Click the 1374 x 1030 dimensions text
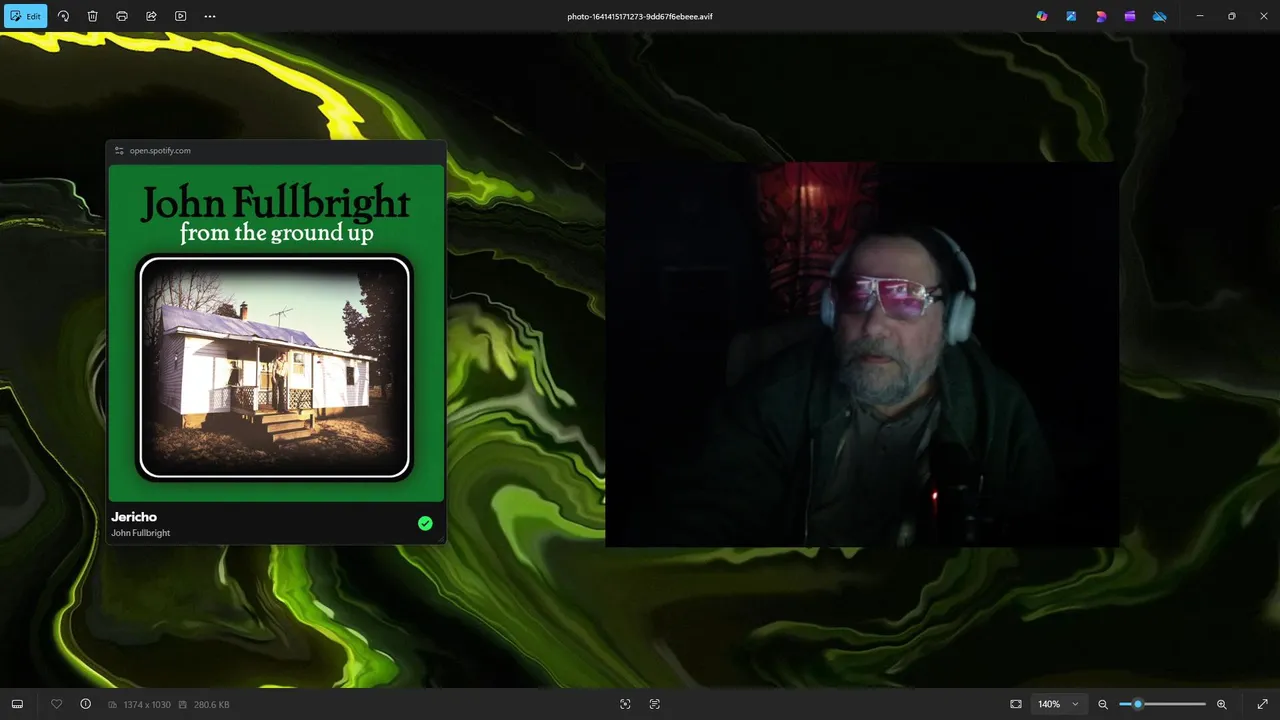1280x720 pixels. click(146, 705)
